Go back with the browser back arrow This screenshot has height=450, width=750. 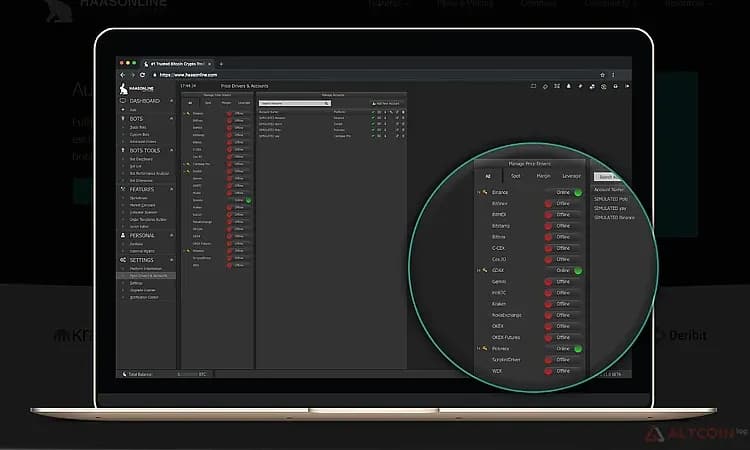coord(122,75)
